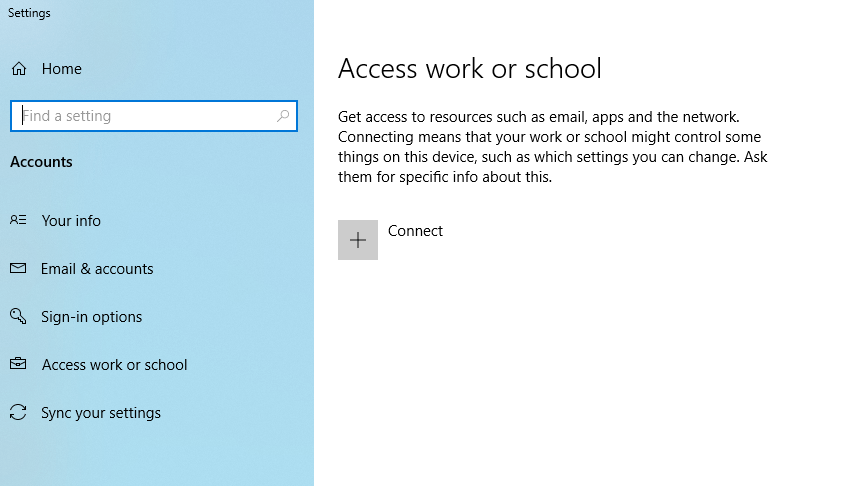Click the Settings window title
This screenshot has width=848, height=486.
(x=29, y=13)
